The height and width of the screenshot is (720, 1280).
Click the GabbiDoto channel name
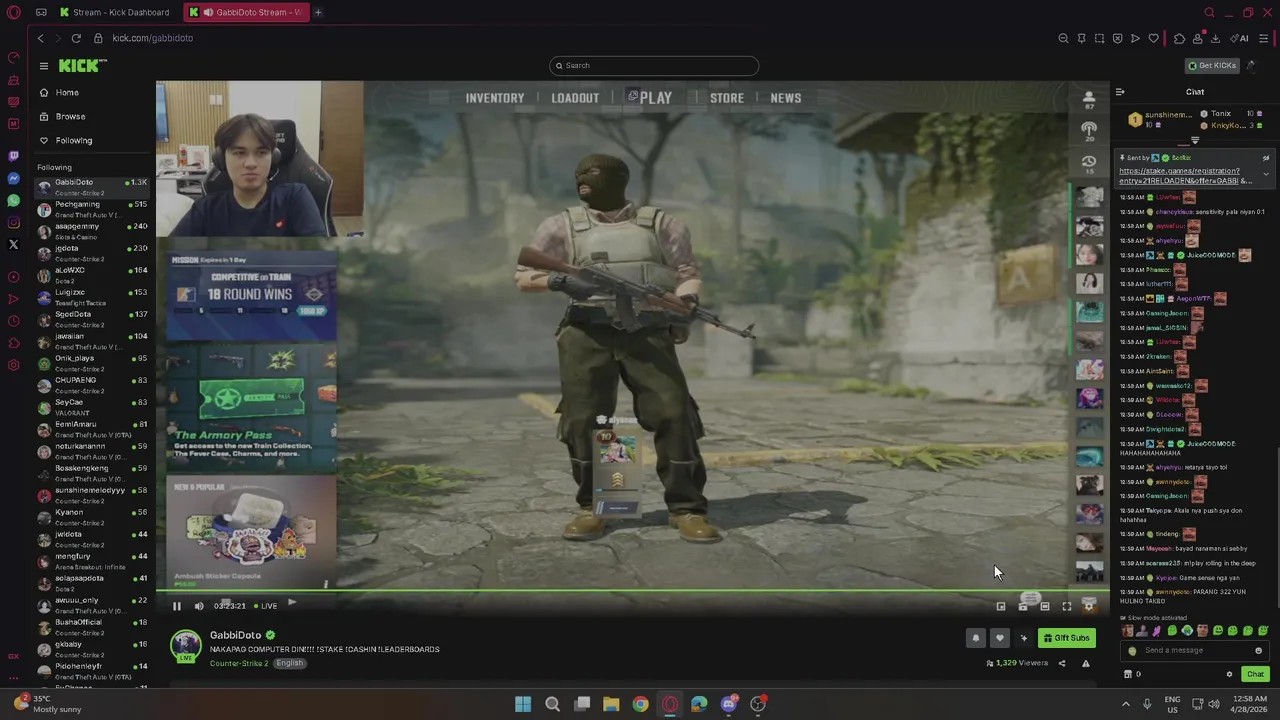pos(235,635)
